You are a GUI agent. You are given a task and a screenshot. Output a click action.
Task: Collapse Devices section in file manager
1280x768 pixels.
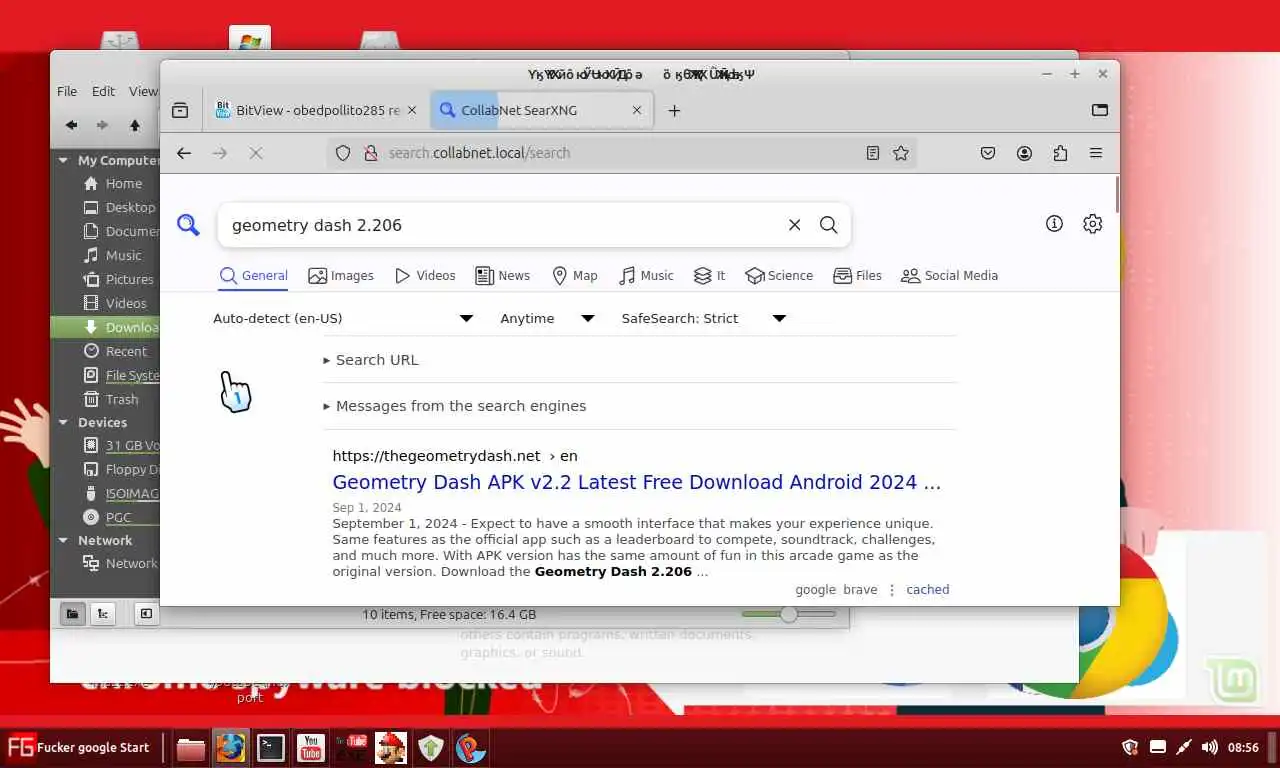tap(64, 422)
